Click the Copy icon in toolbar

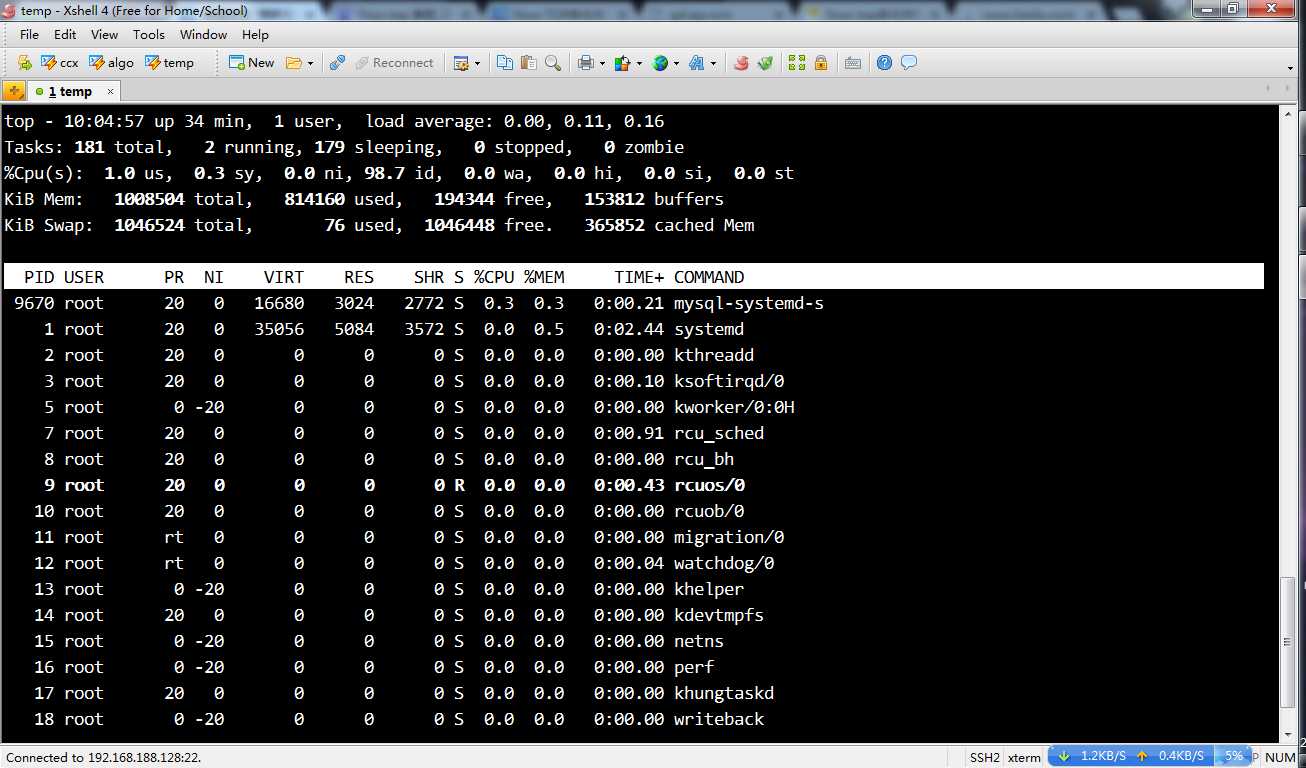coord(505,62)
